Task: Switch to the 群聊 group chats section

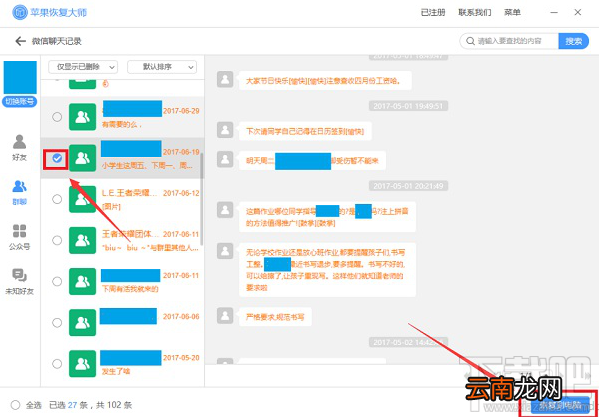Action: [x=19, y=192]
